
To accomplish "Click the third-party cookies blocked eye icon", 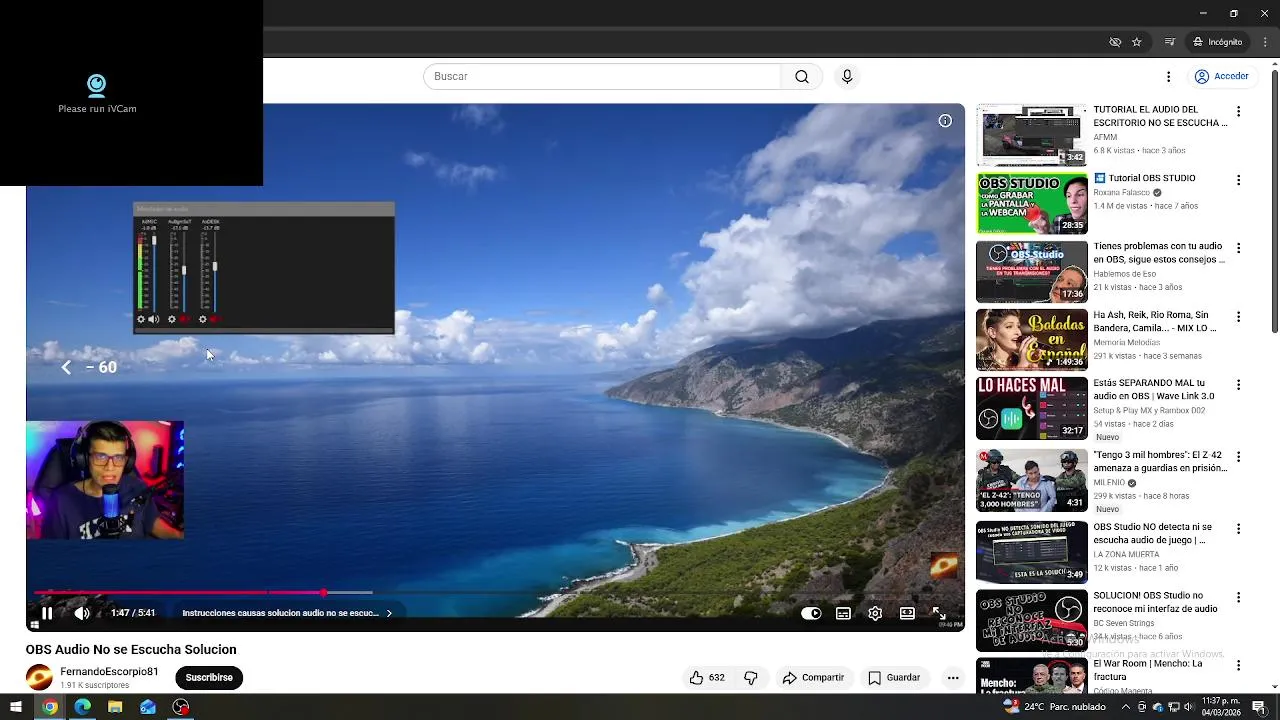I will click(1115, 42).
